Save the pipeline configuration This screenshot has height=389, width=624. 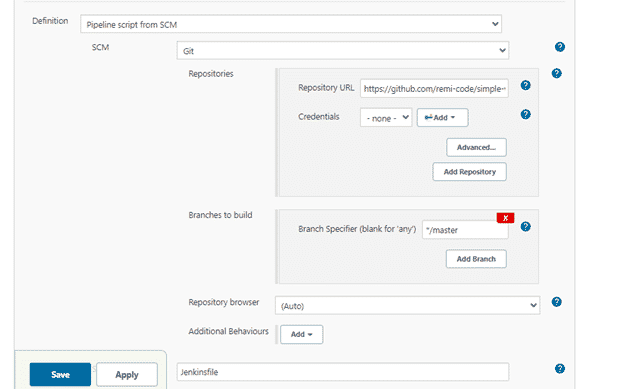(60, 374)
